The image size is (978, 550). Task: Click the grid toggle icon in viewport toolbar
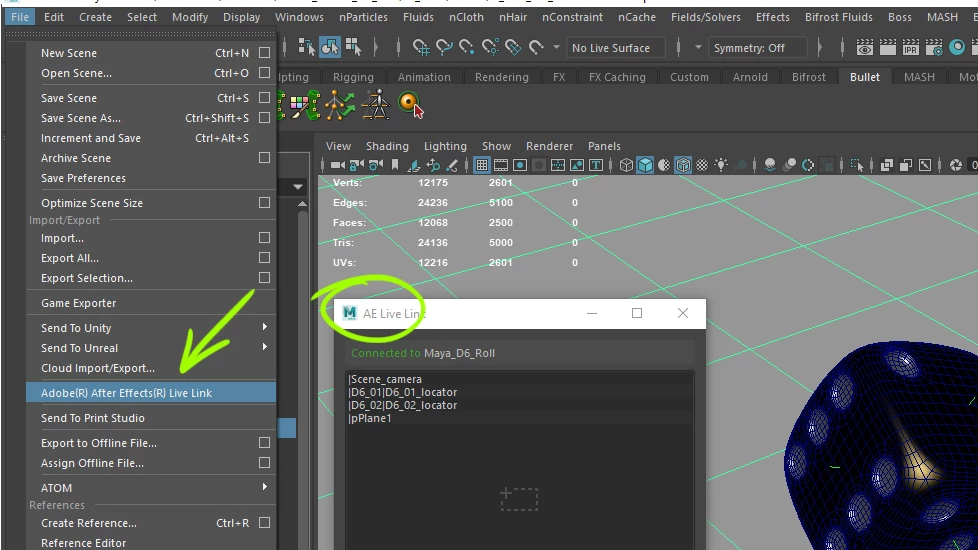tap(482, 165)
